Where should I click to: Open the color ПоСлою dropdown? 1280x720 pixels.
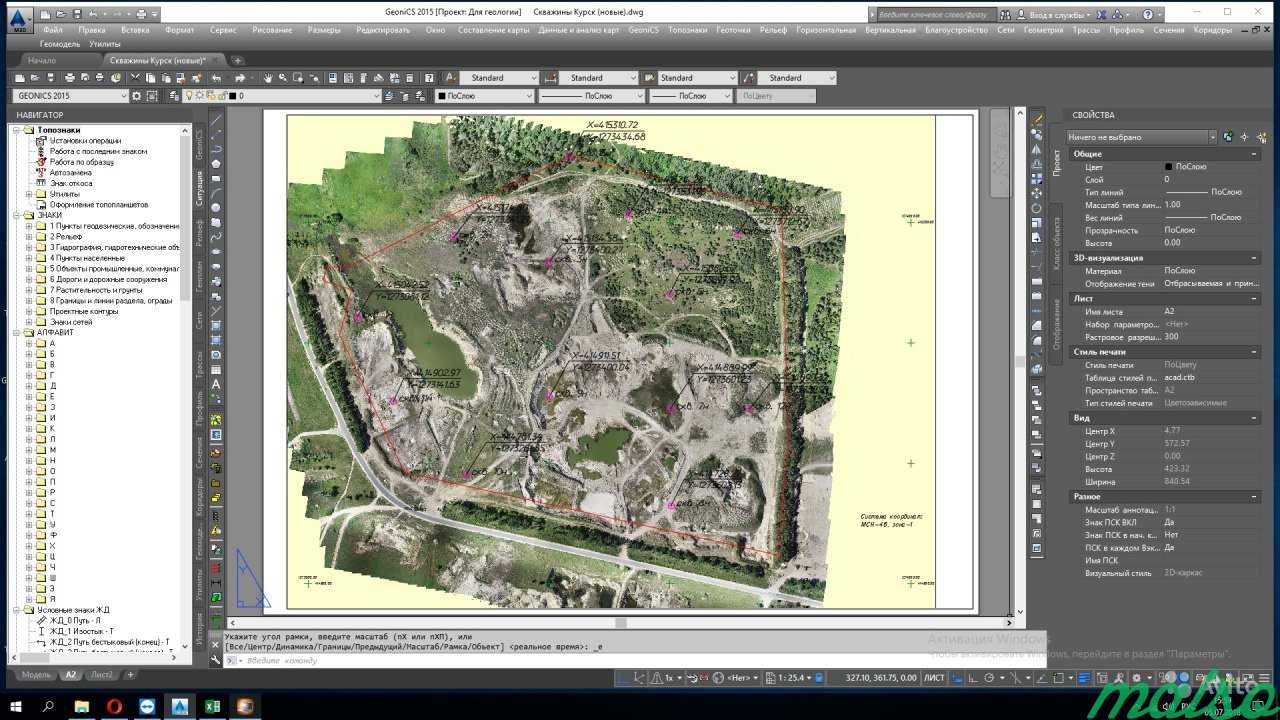pyautogui.click(x=485, y=96)
